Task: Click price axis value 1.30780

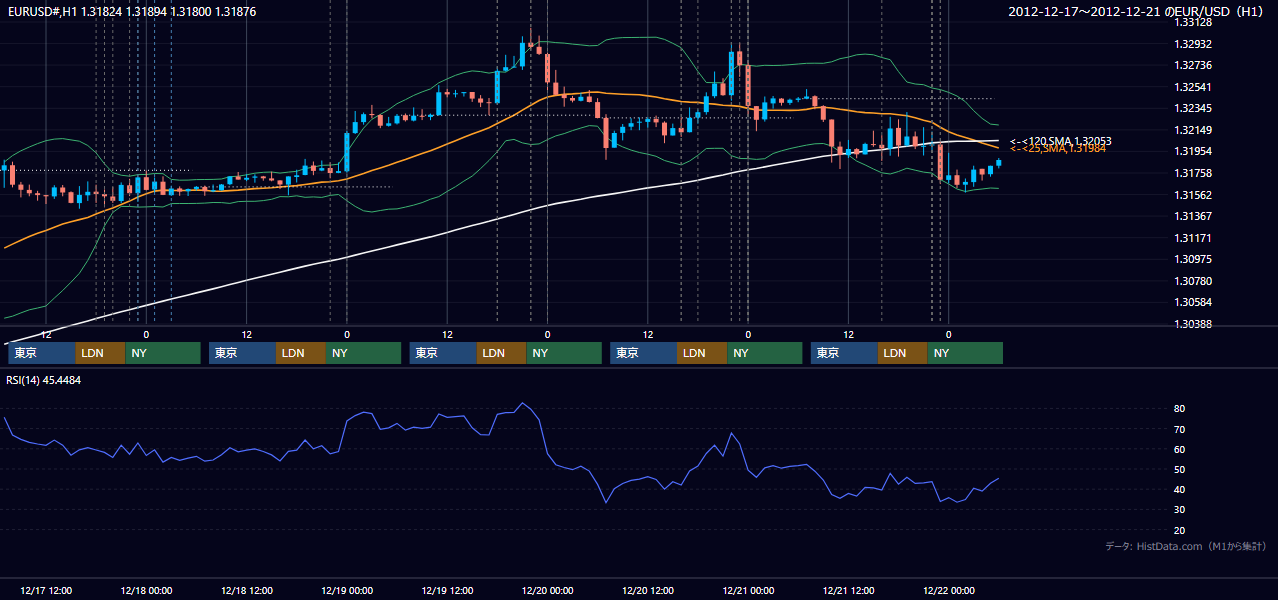Action: [x=1193, y=281]
